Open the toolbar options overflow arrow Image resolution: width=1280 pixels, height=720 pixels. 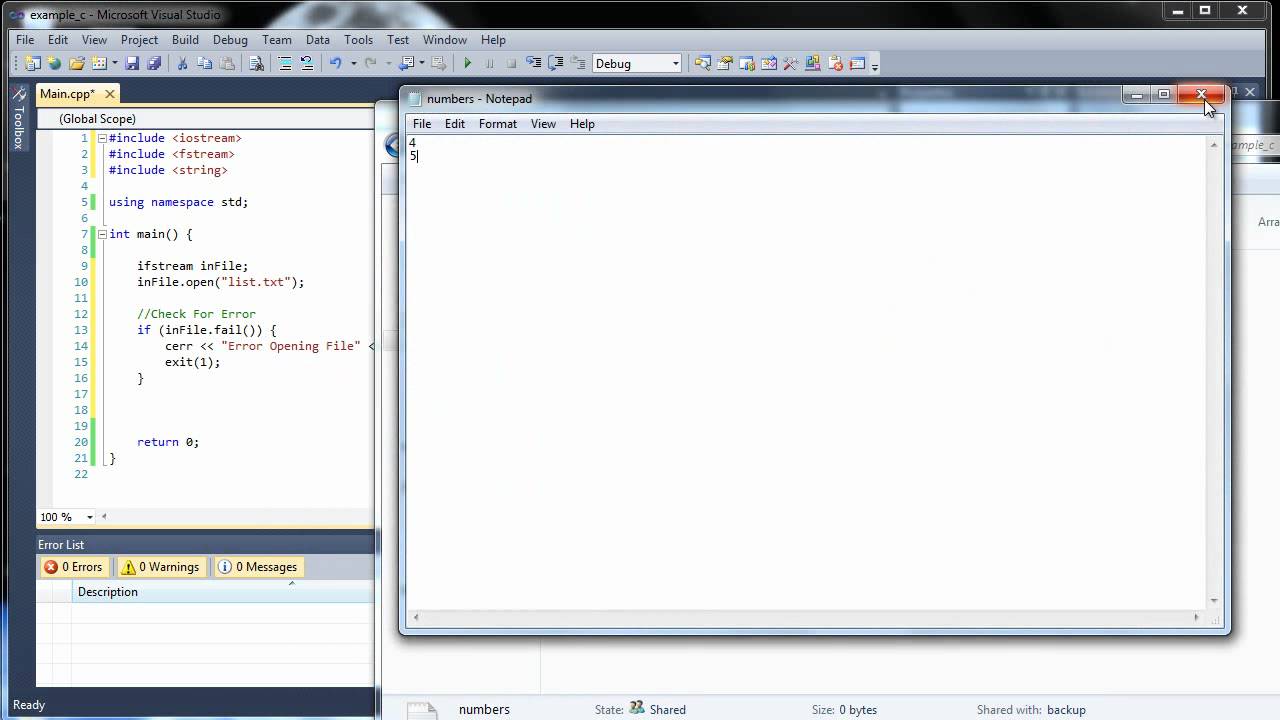coord(875,66)
